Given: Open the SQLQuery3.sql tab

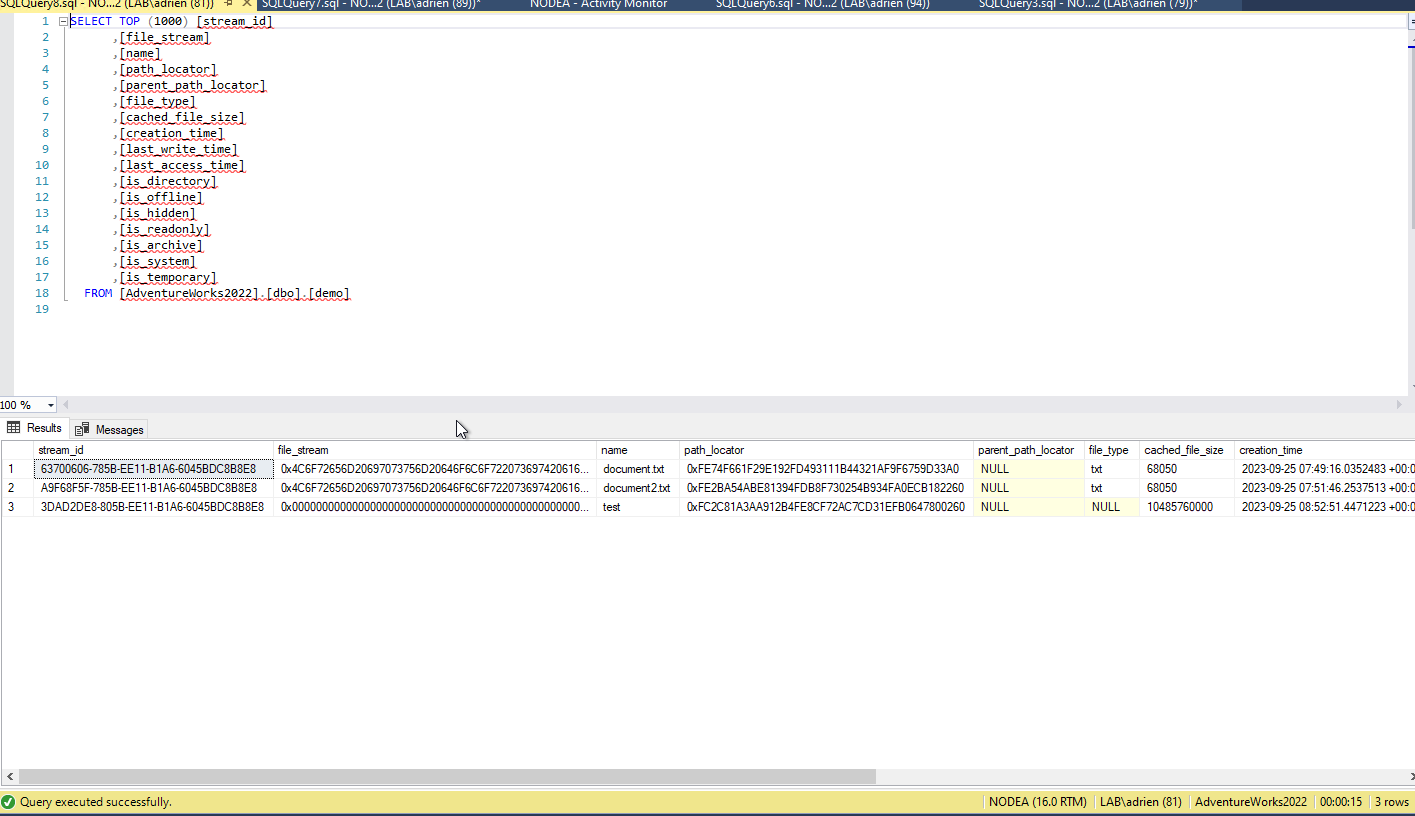Looking at the screenshot, I should 1086,4.
